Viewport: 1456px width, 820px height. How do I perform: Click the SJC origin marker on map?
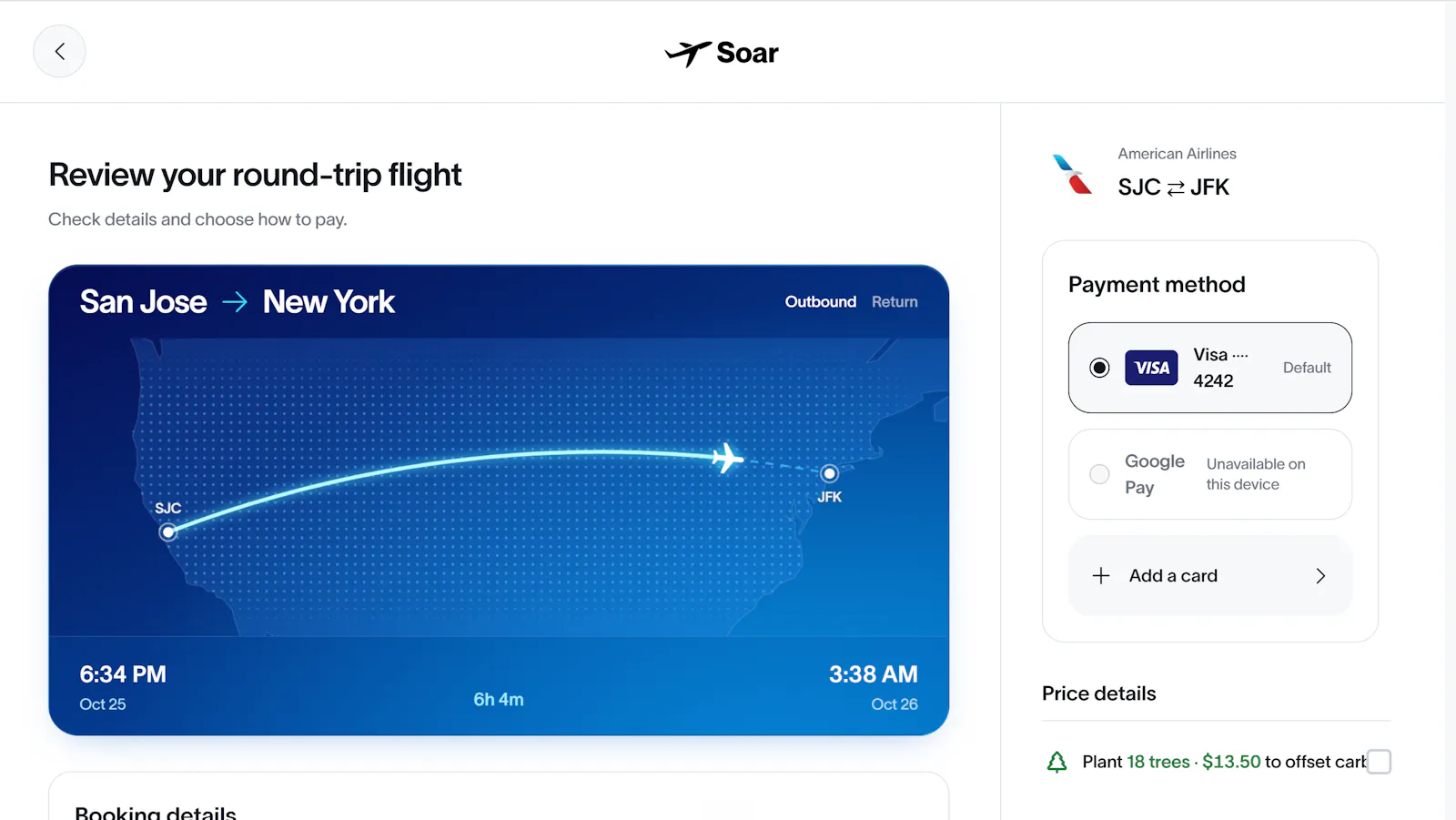(167, 532)
